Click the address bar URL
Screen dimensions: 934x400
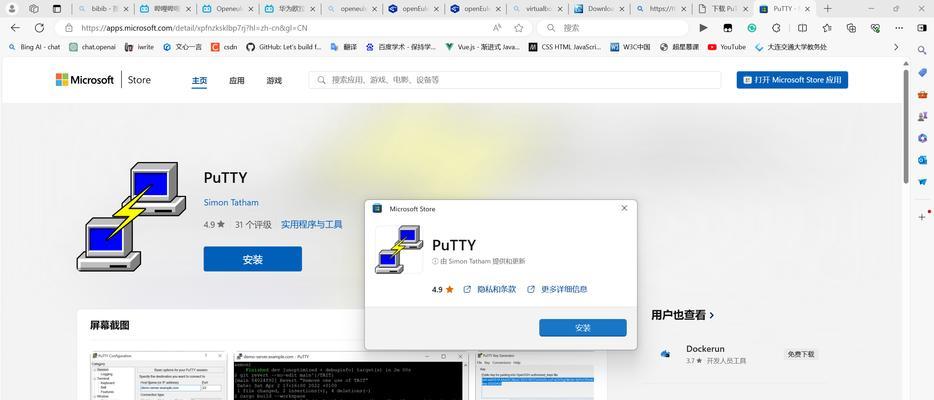(x=194, y=28)
